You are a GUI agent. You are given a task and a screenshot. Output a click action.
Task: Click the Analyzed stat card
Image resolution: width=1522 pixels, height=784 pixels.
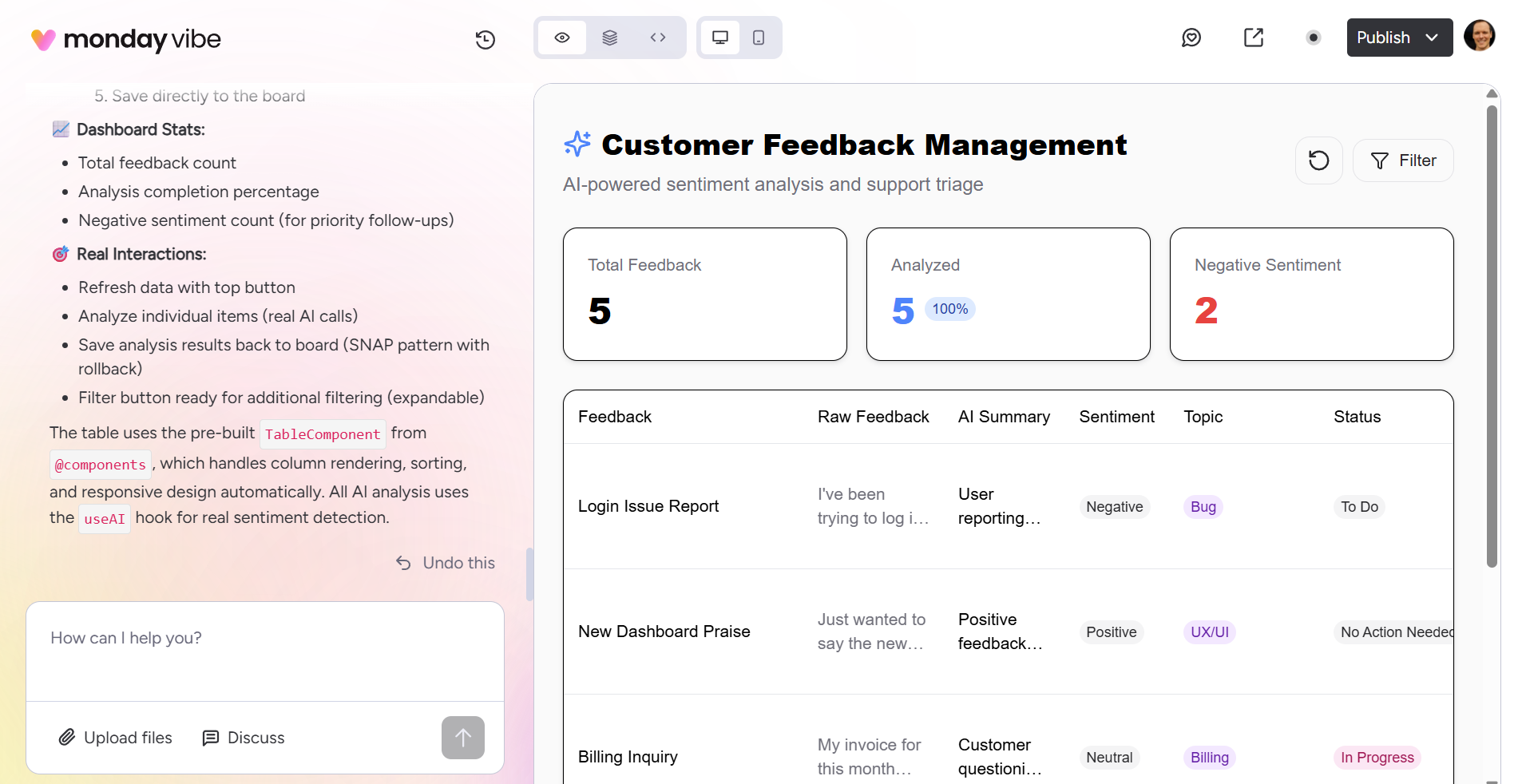(x=1009, y=295)
